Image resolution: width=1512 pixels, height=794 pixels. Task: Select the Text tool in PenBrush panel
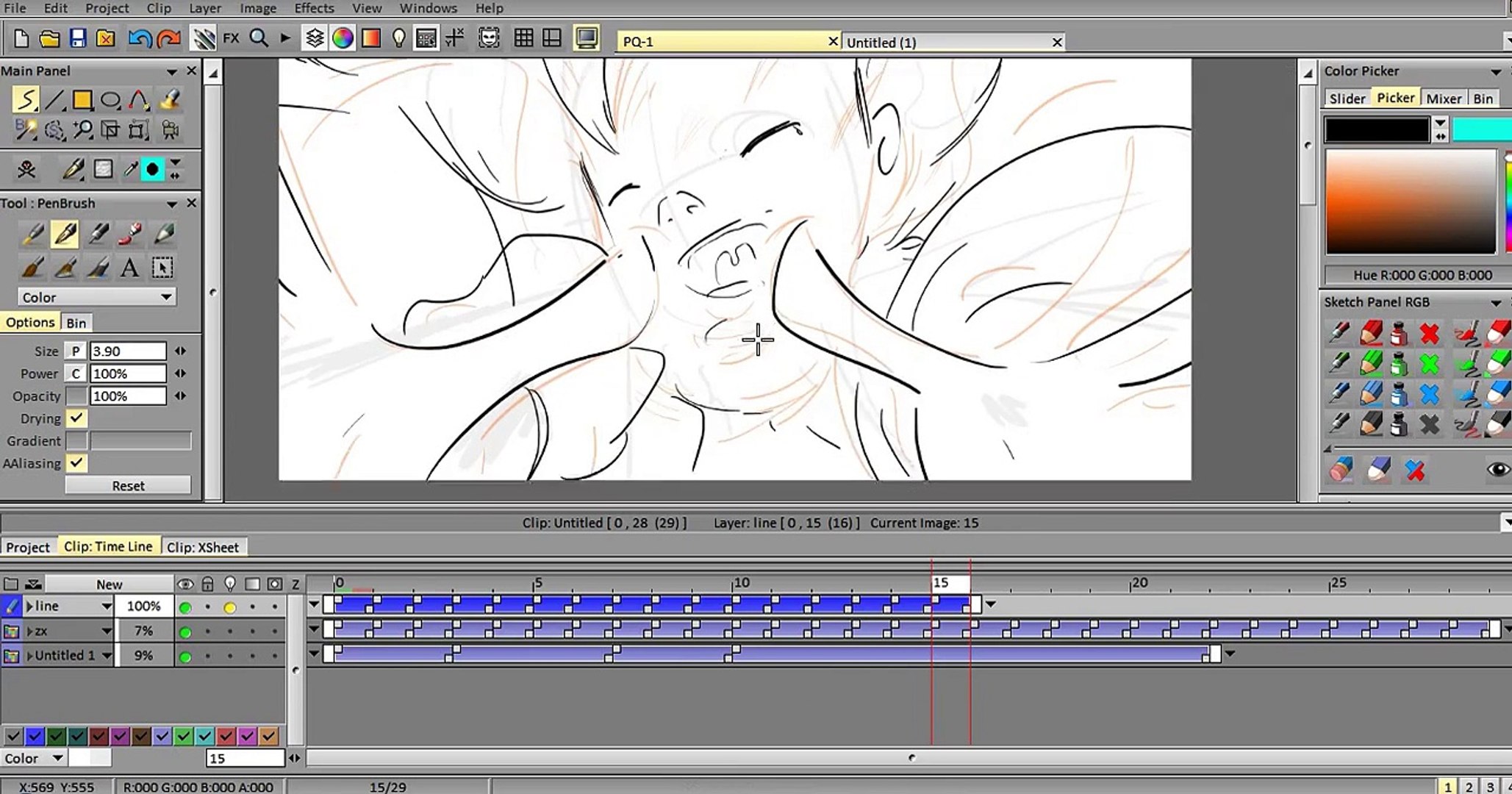point(129,268)
